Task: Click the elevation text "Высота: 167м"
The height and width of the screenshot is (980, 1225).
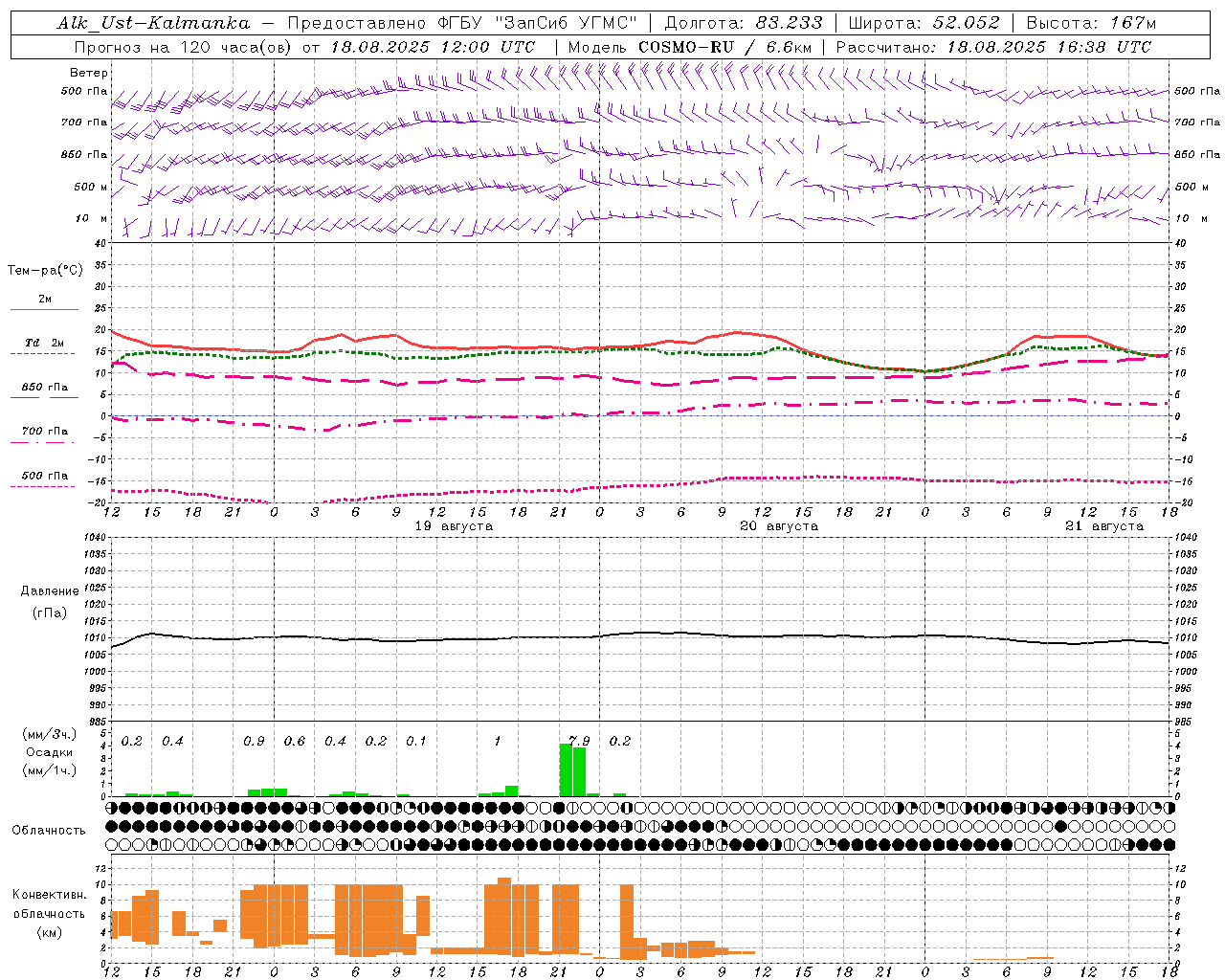Action: coord(1091,23)
